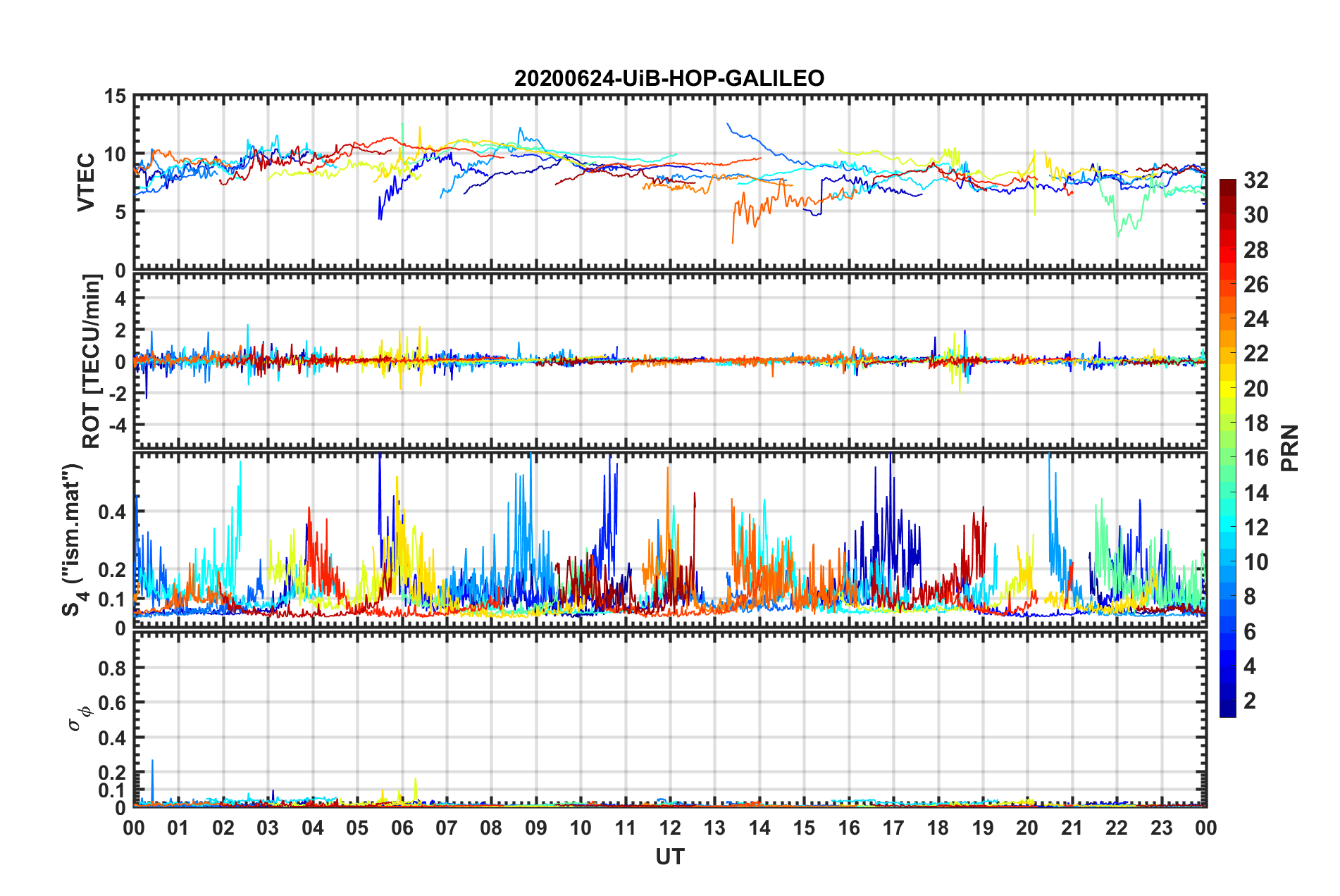Select the 20 label on PRN colorbar

point(1256,389)
